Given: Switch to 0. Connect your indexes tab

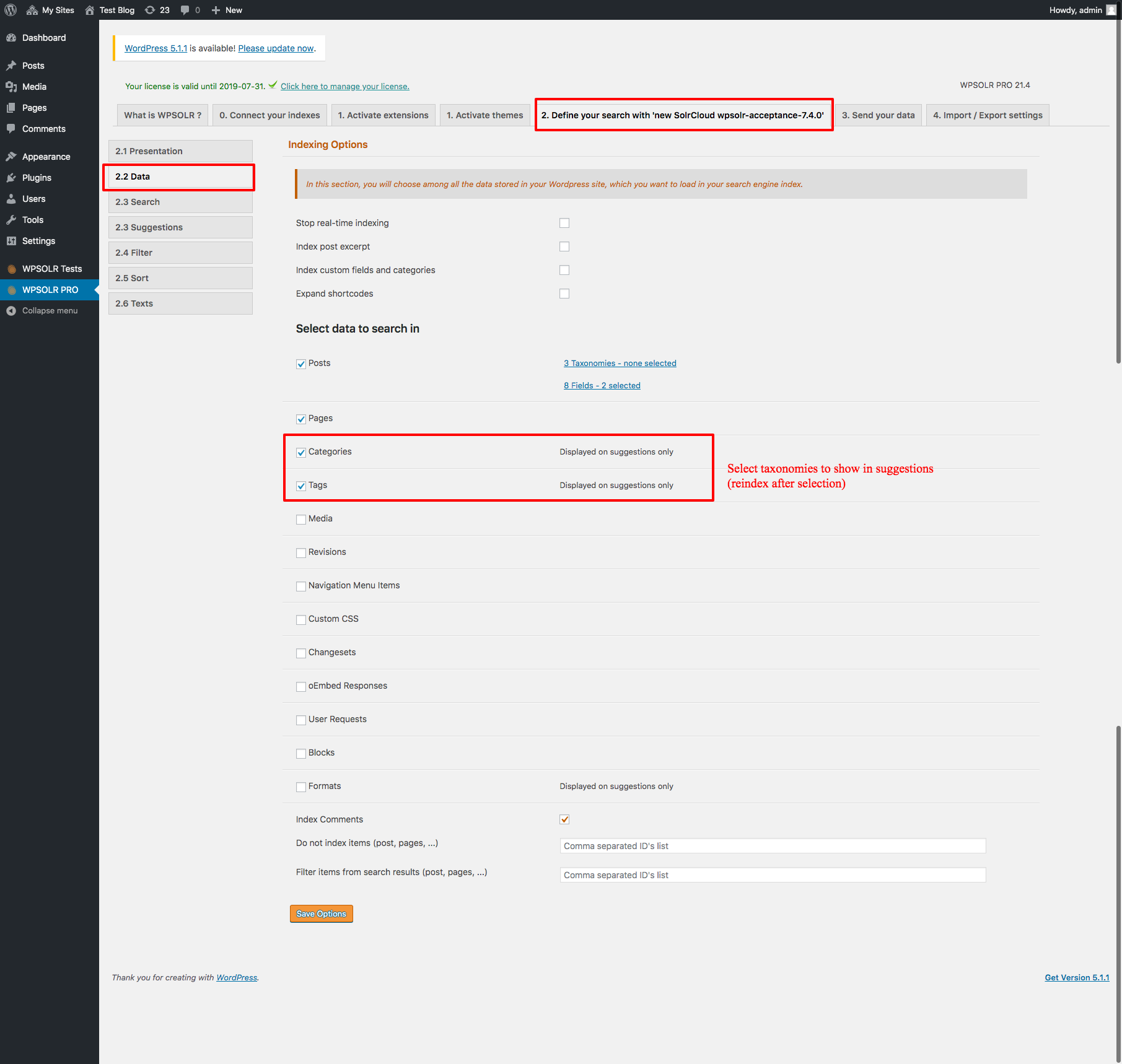Looking at the screenshot, I should tap(270, 115).
